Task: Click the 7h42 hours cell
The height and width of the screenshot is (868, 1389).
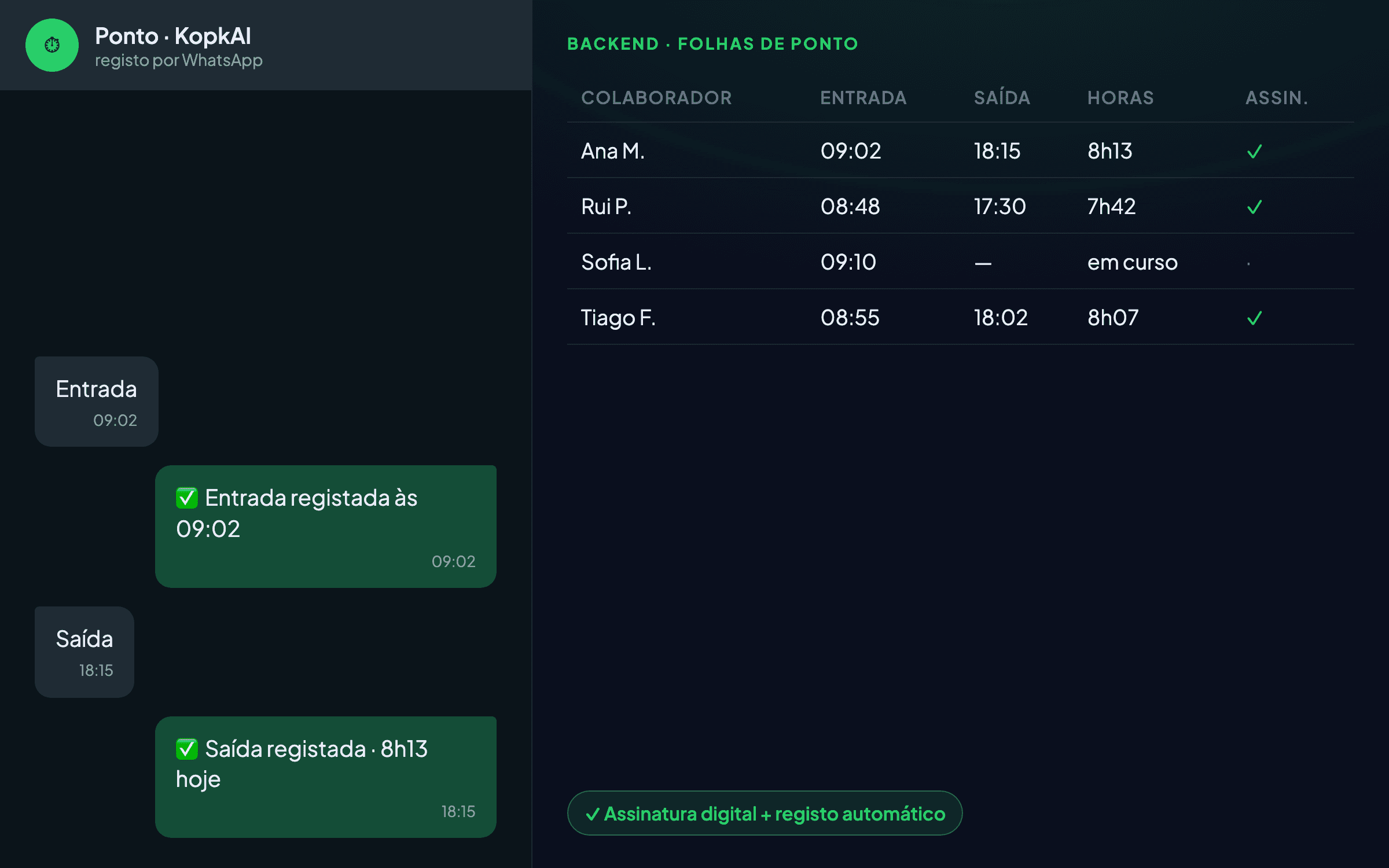Action: (1112, 207)
